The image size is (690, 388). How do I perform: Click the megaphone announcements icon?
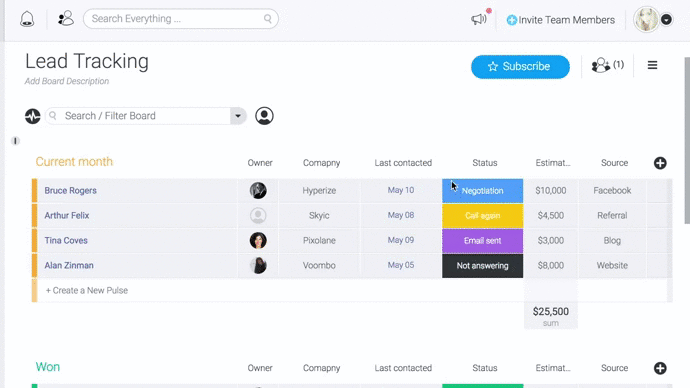point(478,19)
